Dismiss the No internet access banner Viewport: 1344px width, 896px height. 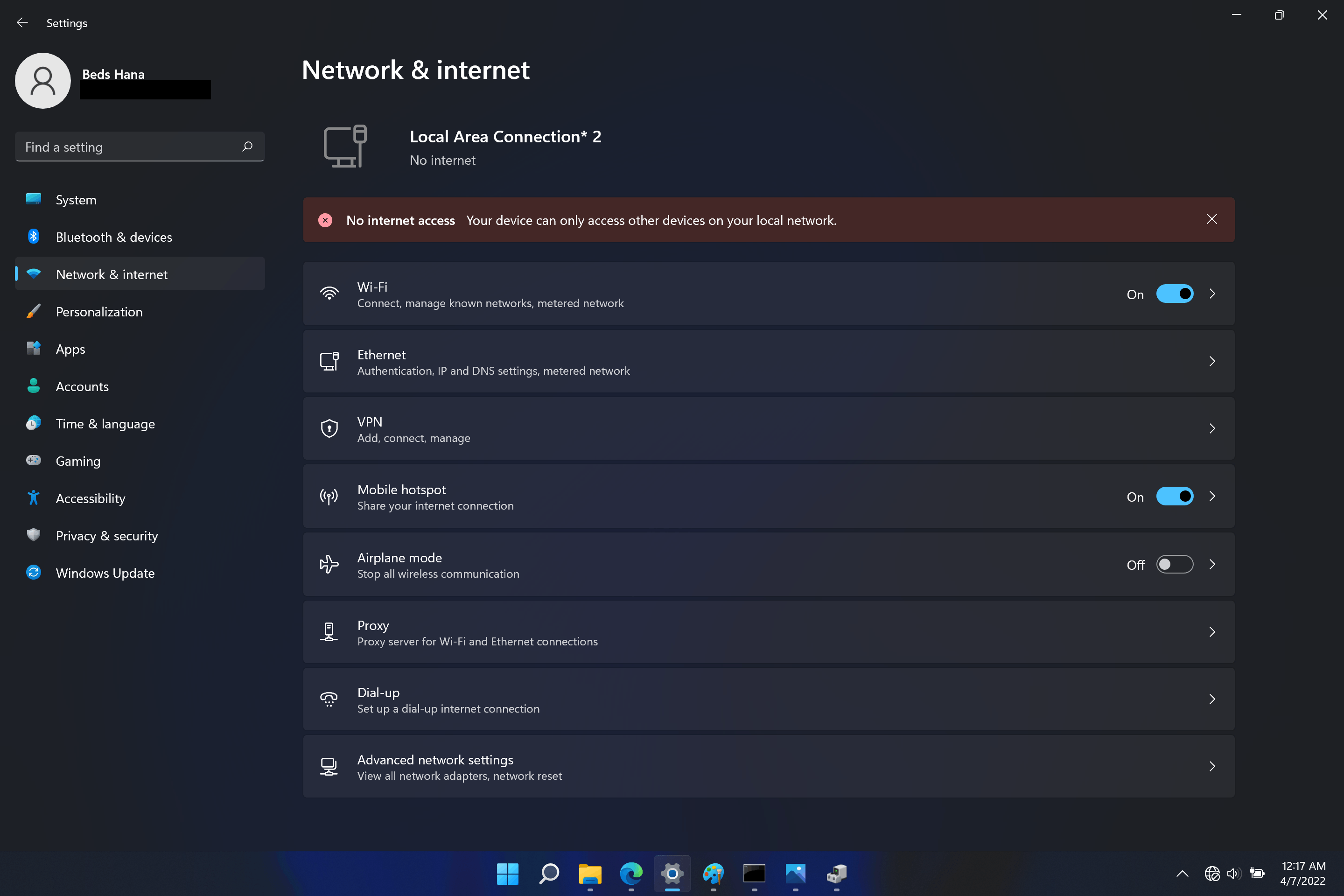point(1211,219)
